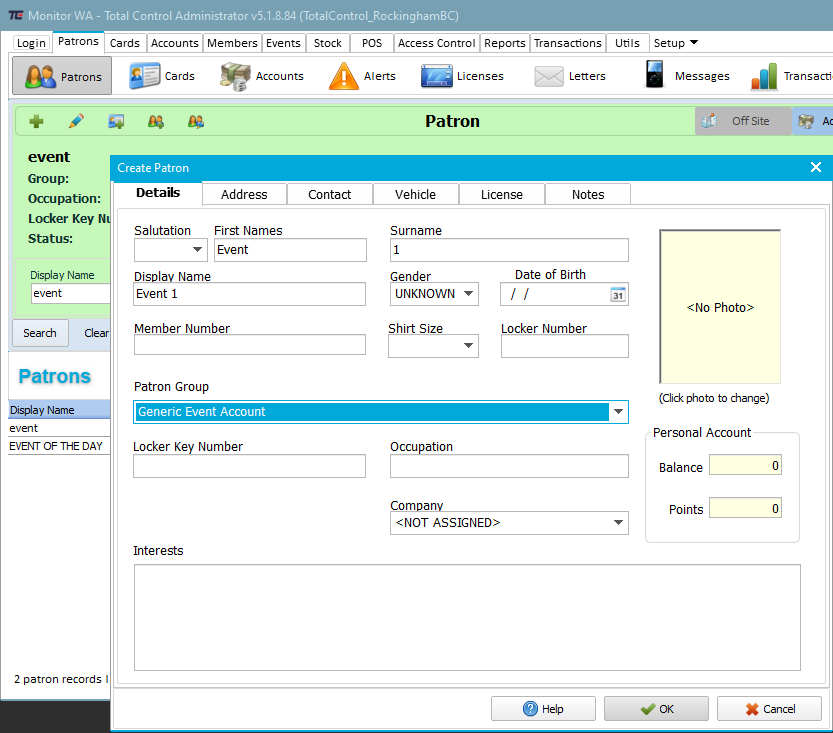Open the Login main tab

31,43
